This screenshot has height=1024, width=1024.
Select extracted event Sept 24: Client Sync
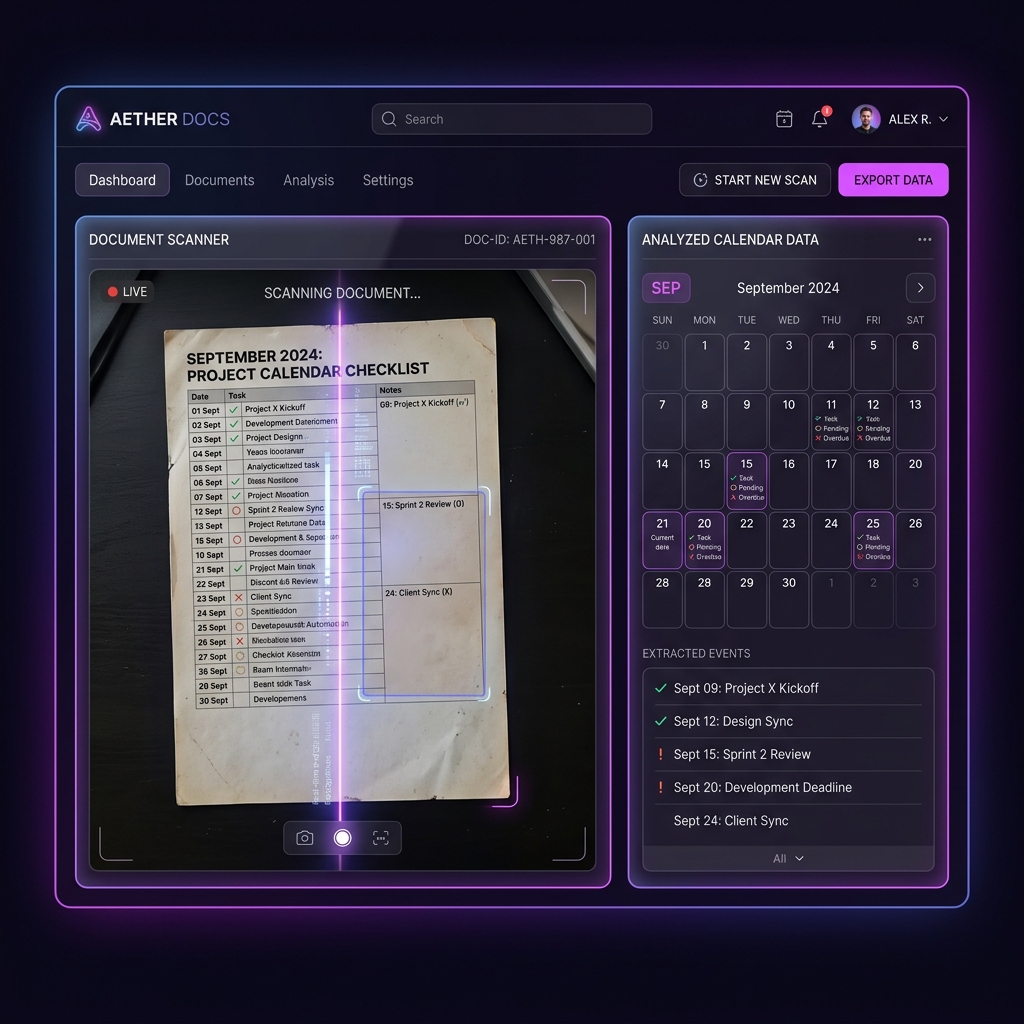pyautogui.click(x=788, y=820)
